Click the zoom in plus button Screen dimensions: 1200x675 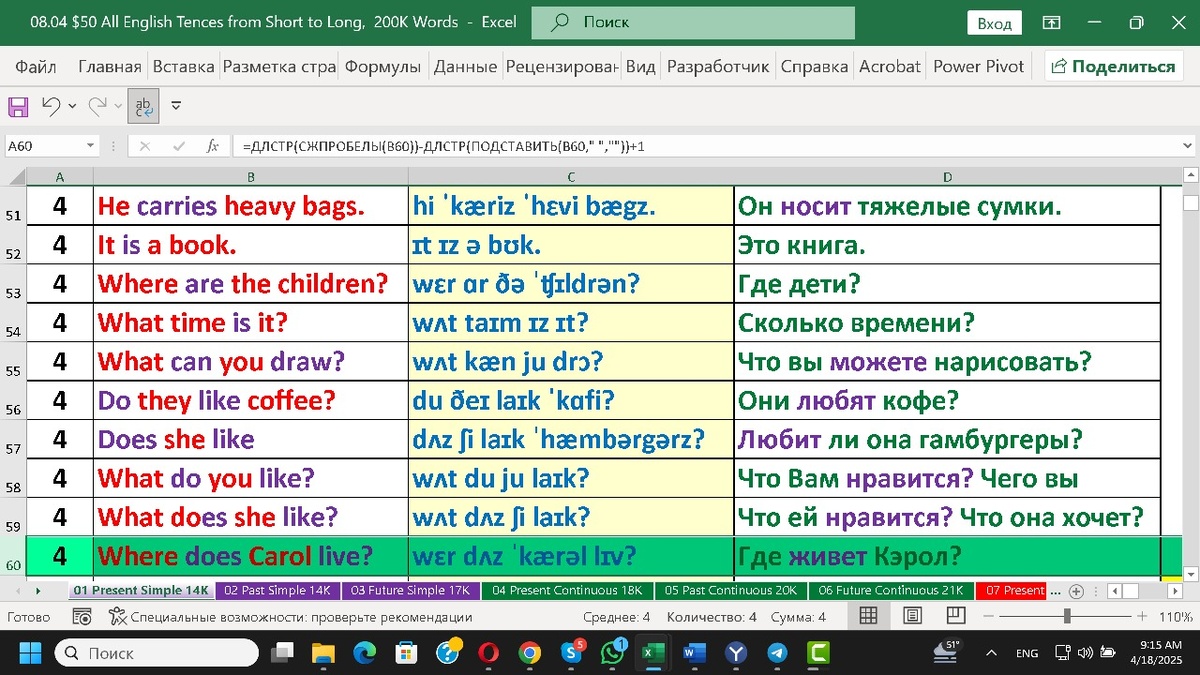1142,617
